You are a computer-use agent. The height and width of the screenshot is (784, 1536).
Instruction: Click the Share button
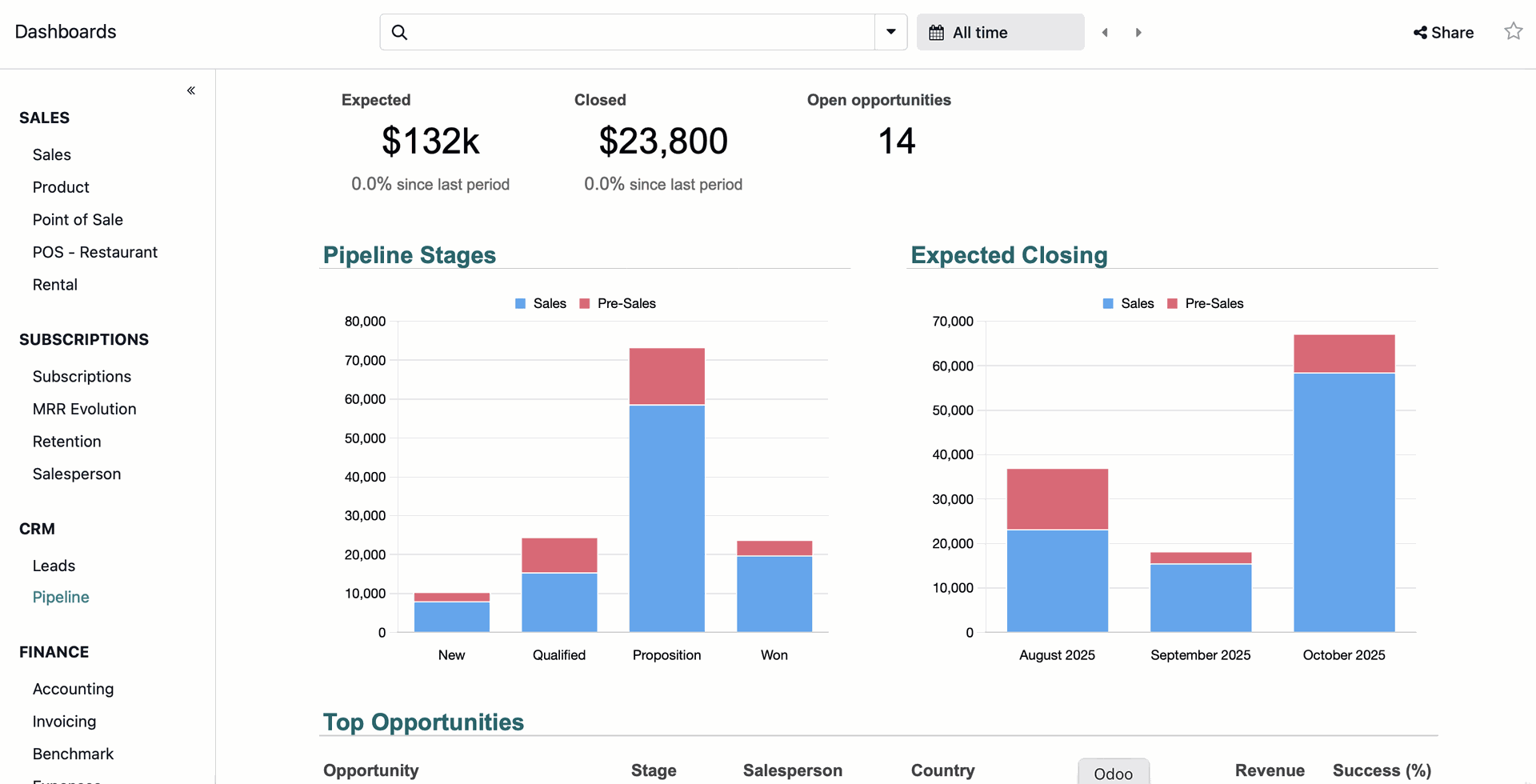coord(1443,33)
